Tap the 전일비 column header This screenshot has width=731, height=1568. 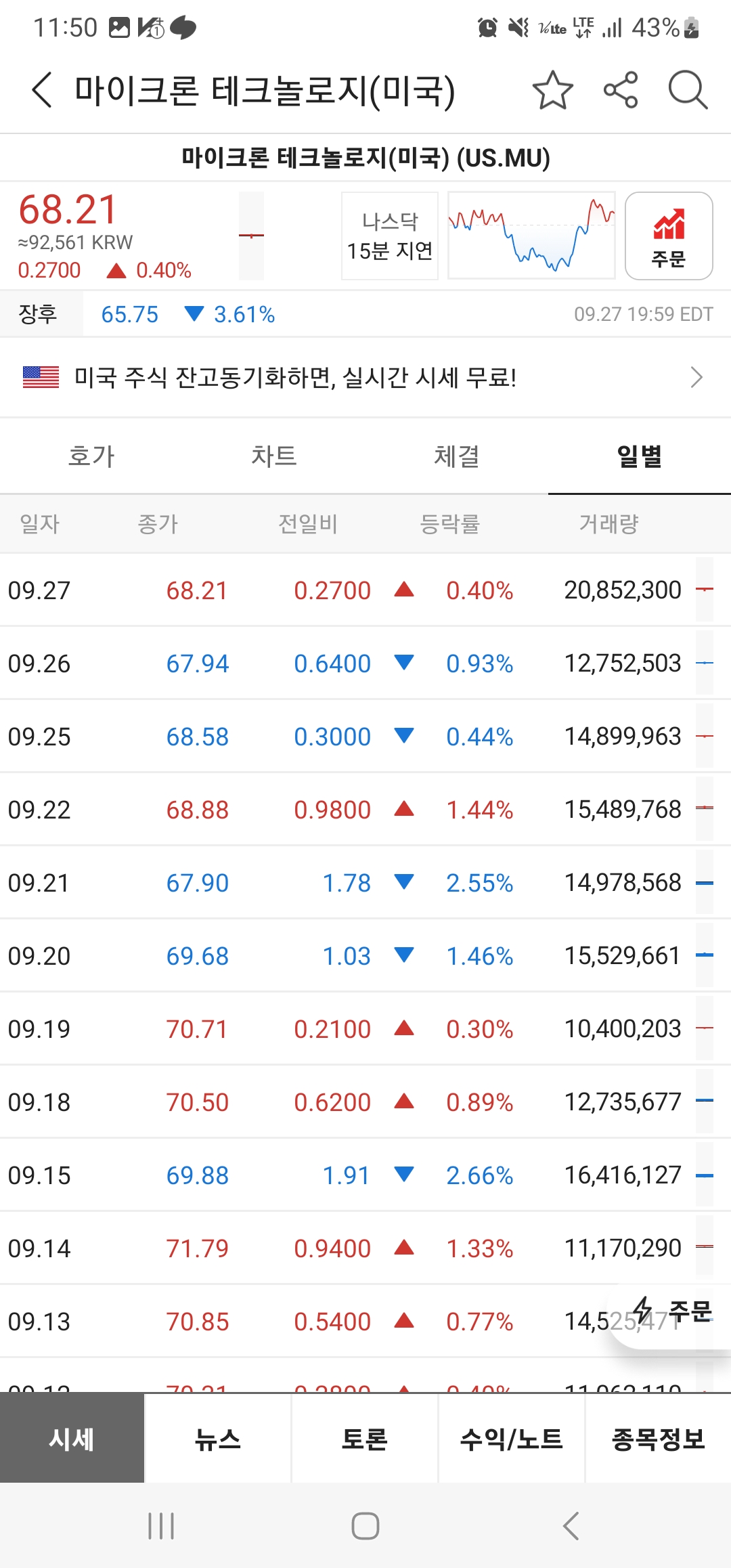pyautogui.click(x=308, y=523)
